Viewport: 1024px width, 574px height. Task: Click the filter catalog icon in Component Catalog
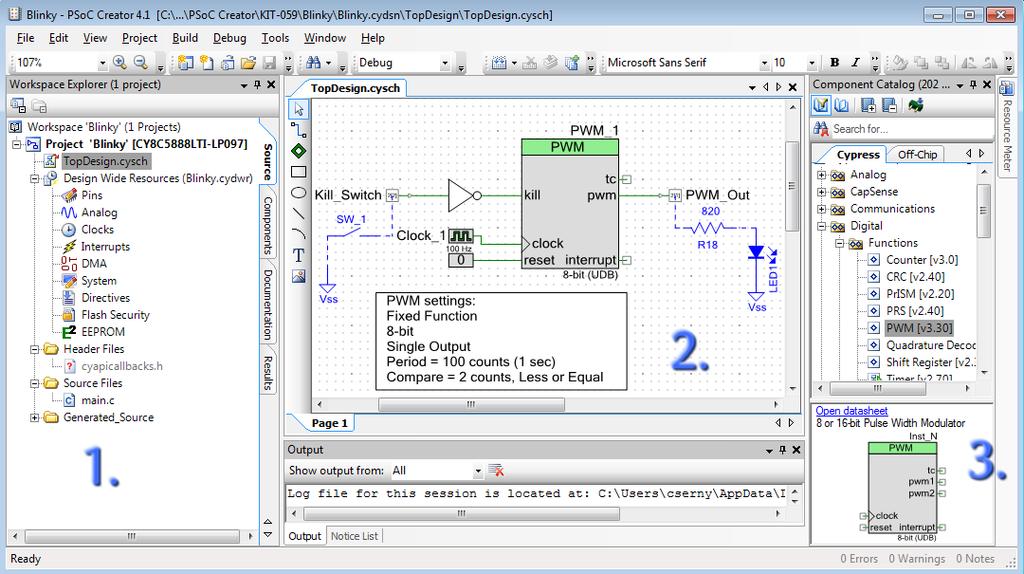(821, 105)
